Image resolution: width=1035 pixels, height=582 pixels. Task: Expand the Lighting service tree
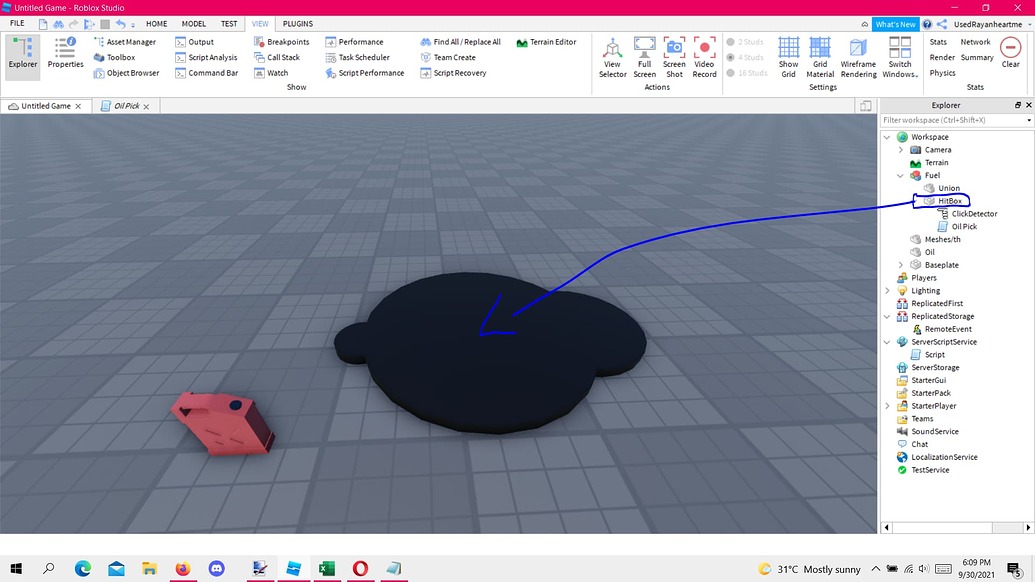(x=887, y=291)
